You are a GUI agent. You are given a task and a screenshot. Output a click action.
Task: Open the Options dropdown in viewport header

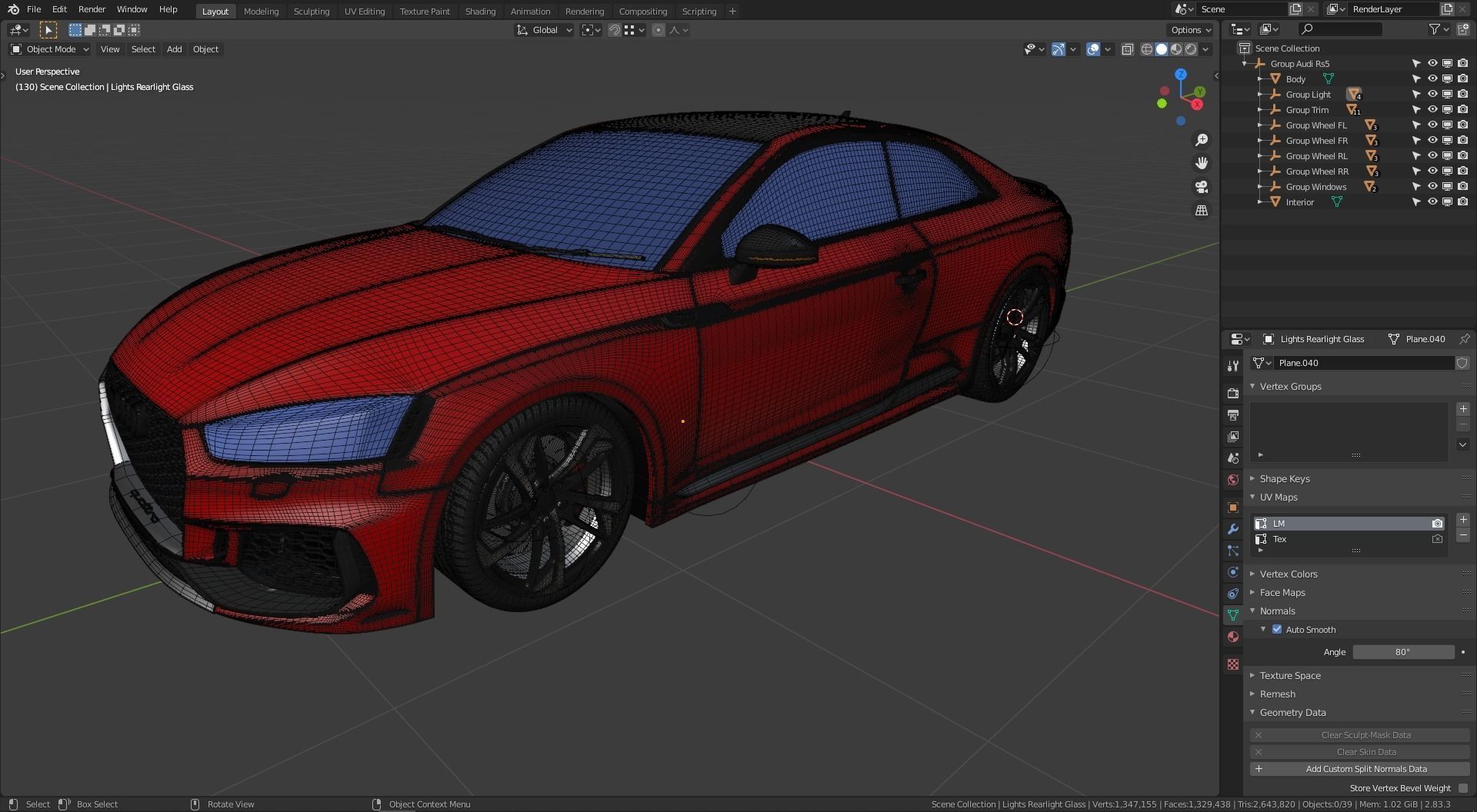pos(1191,30)
